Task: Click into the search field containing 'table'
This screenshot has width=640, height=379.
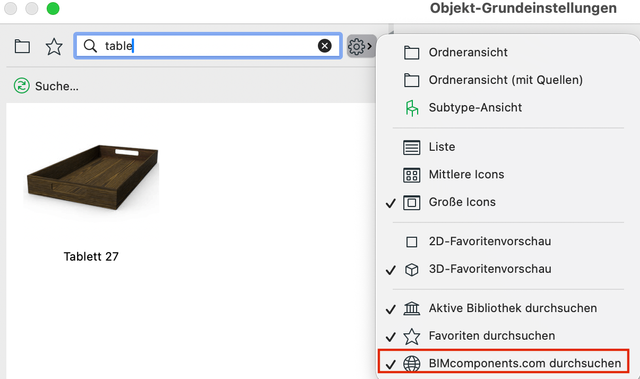Action: (208, 46)
